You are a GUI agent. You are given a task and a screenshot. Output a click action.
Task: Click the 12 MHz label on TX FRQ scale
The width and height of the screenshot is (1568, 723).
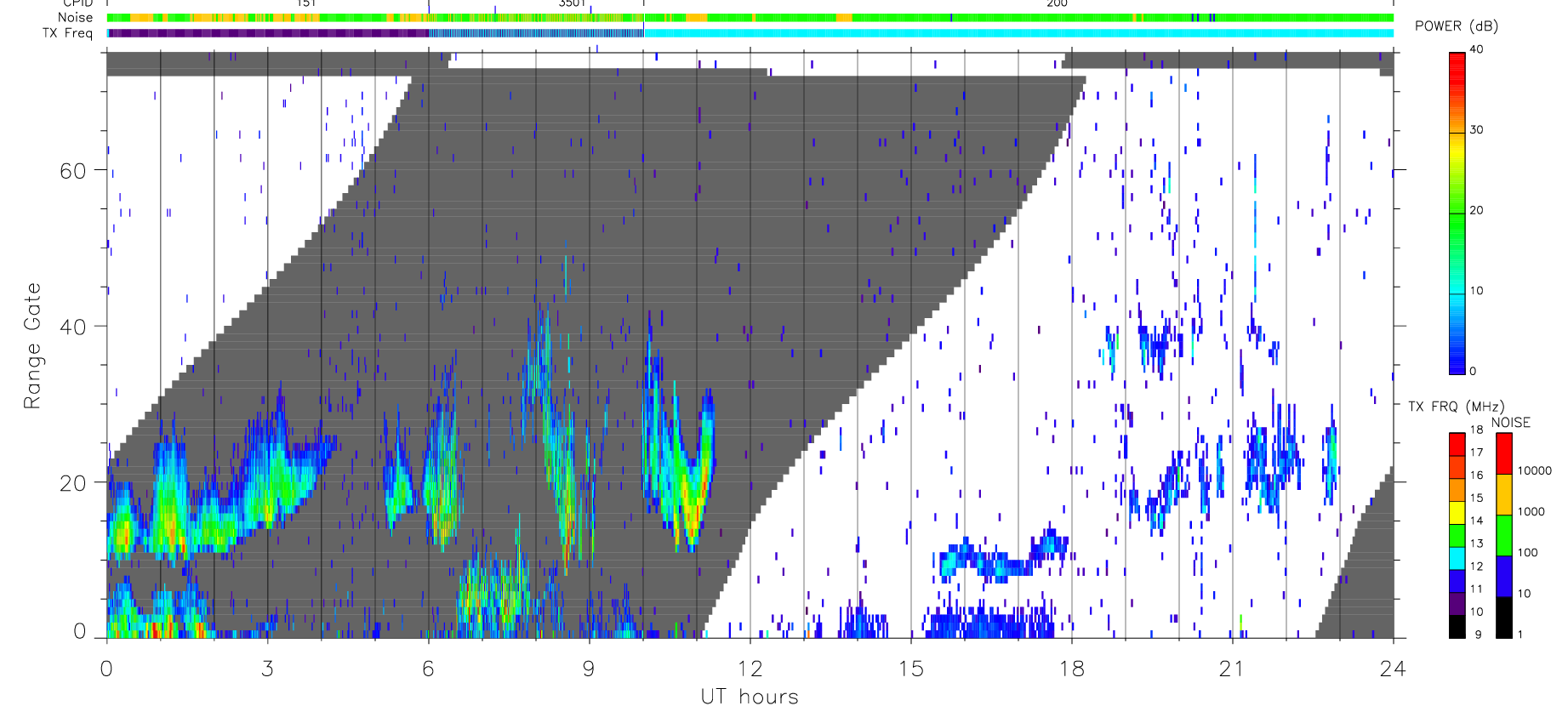click(1476, 566)
